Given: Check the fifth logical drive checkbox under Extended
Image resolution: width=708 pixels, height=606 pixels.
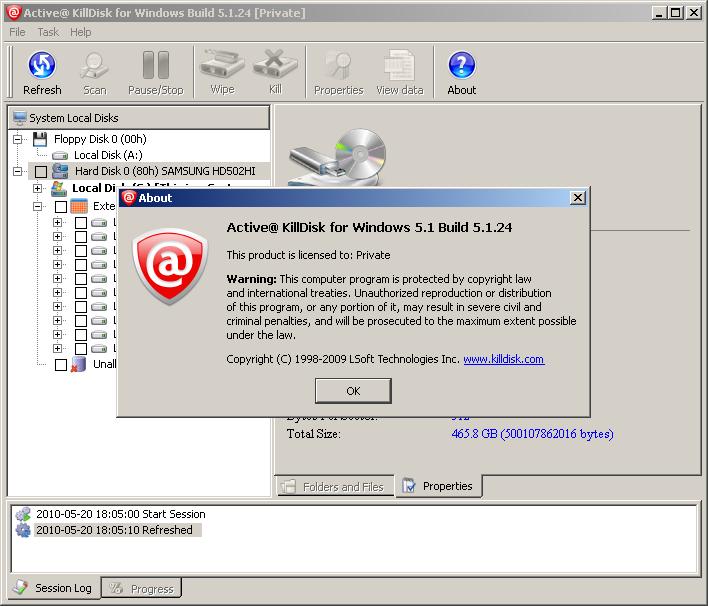Looking at the screenshot, I should pyautogui.click(x=81, y=279).
